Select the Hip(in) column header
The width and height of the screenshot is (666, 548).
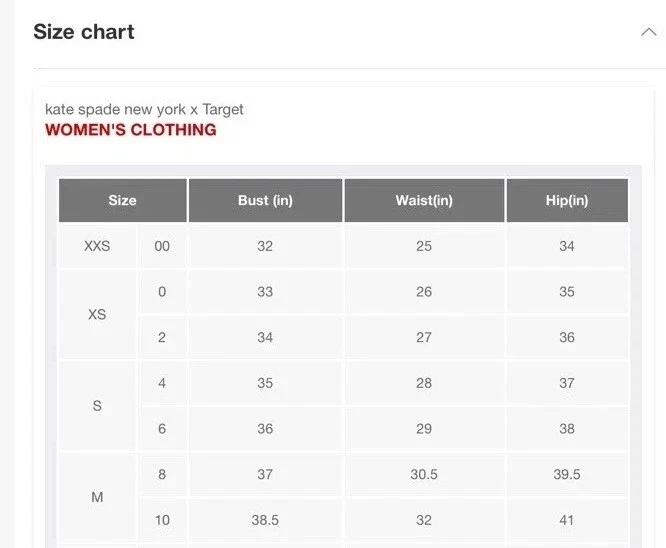pos(567,200)
